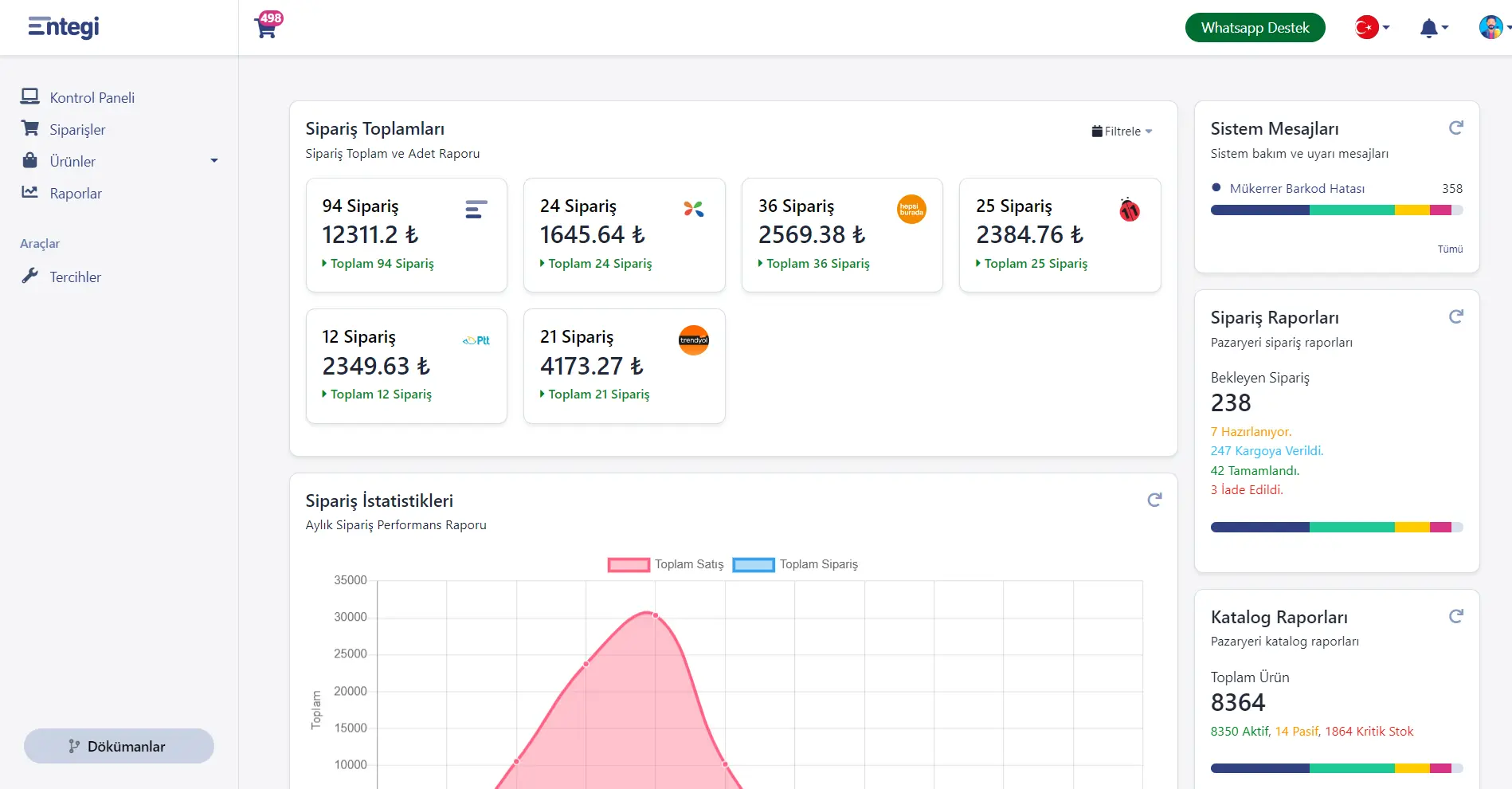Click the Entegi logo

pos(64,27)
